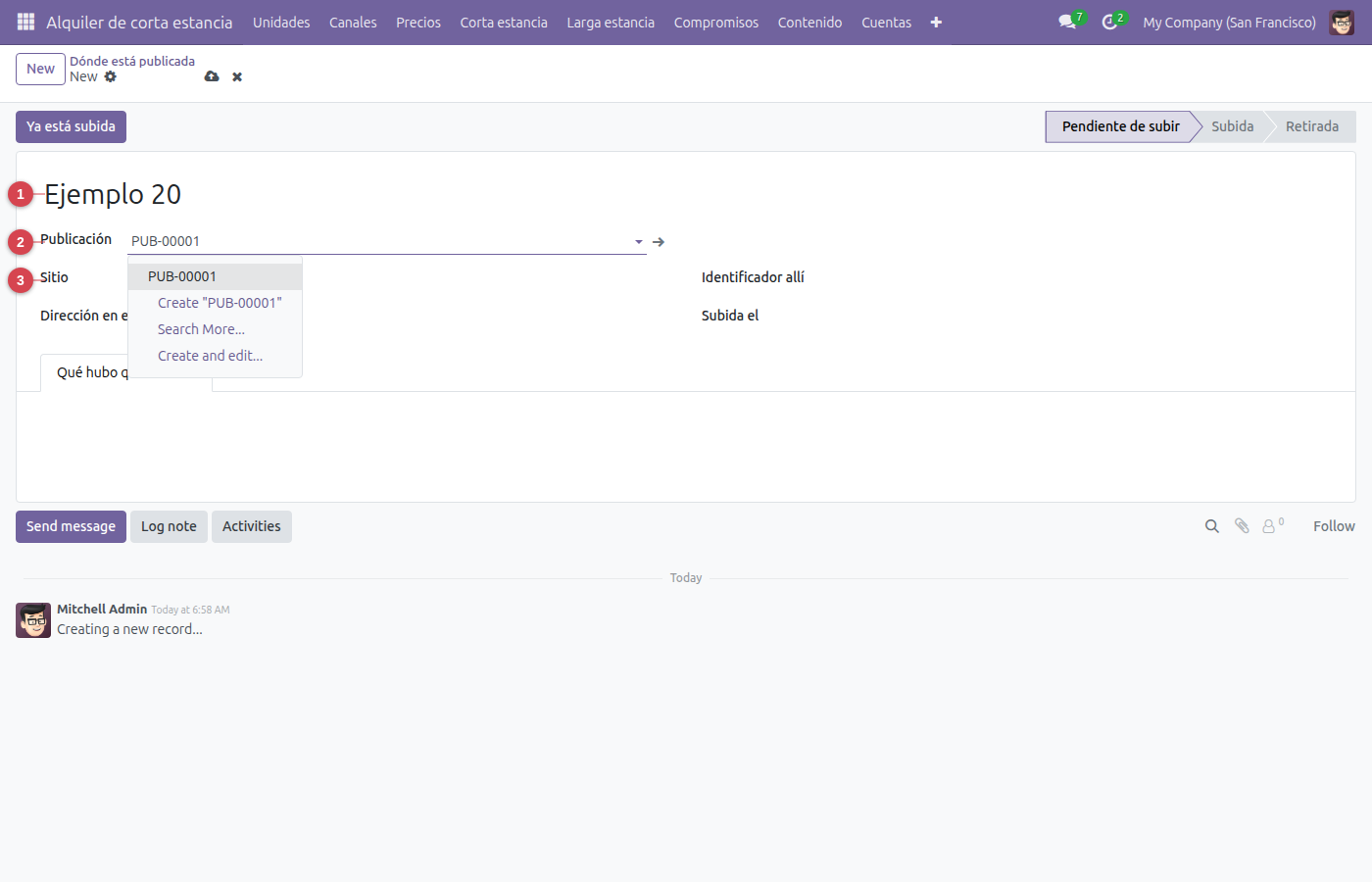This screenshot has width=1372, height=882.
Task: Click the save record cloud icon
Action: pos(212,76)
